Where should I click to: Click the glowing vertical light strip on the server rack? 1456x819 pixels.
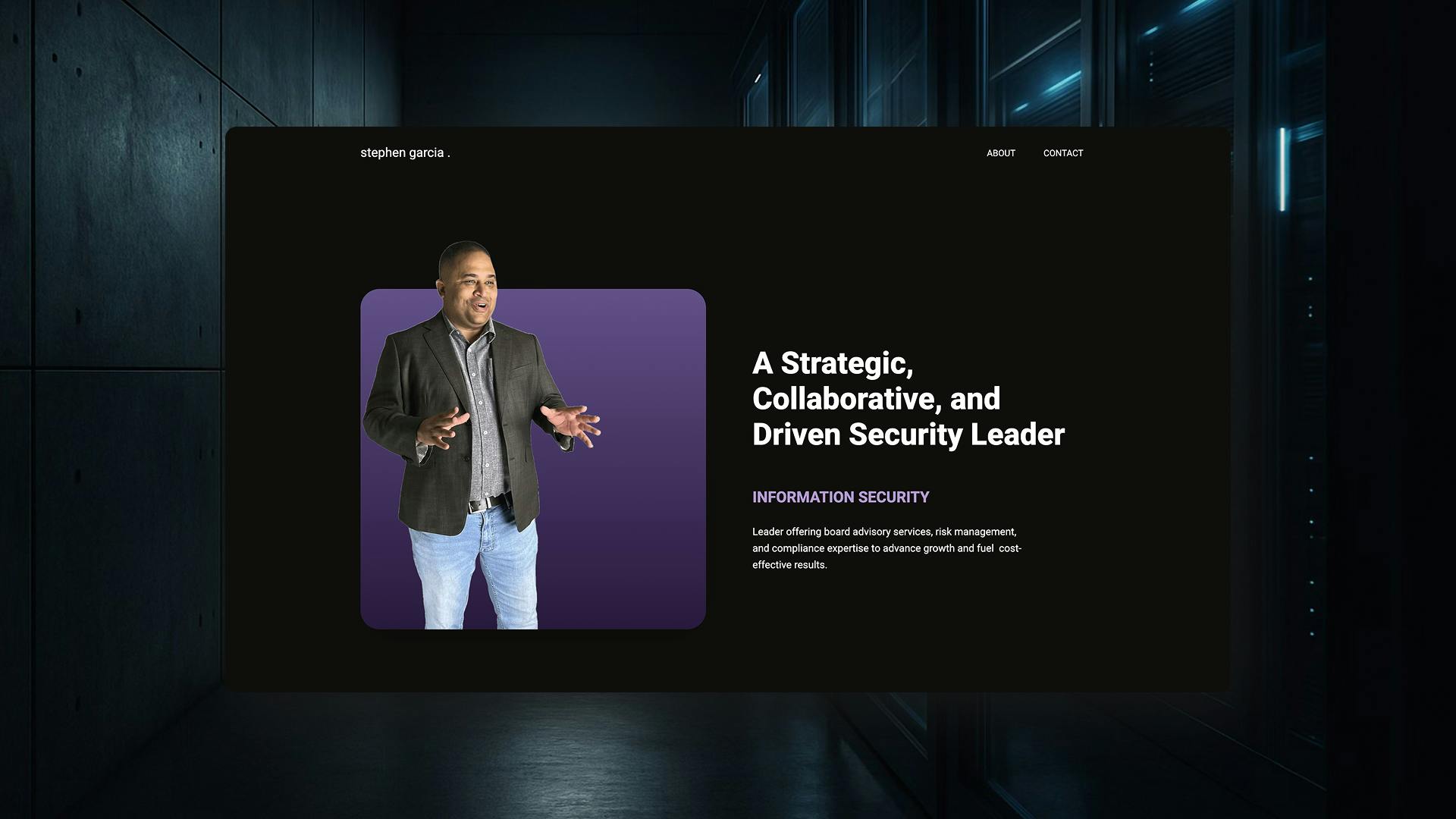(1282, 168)
